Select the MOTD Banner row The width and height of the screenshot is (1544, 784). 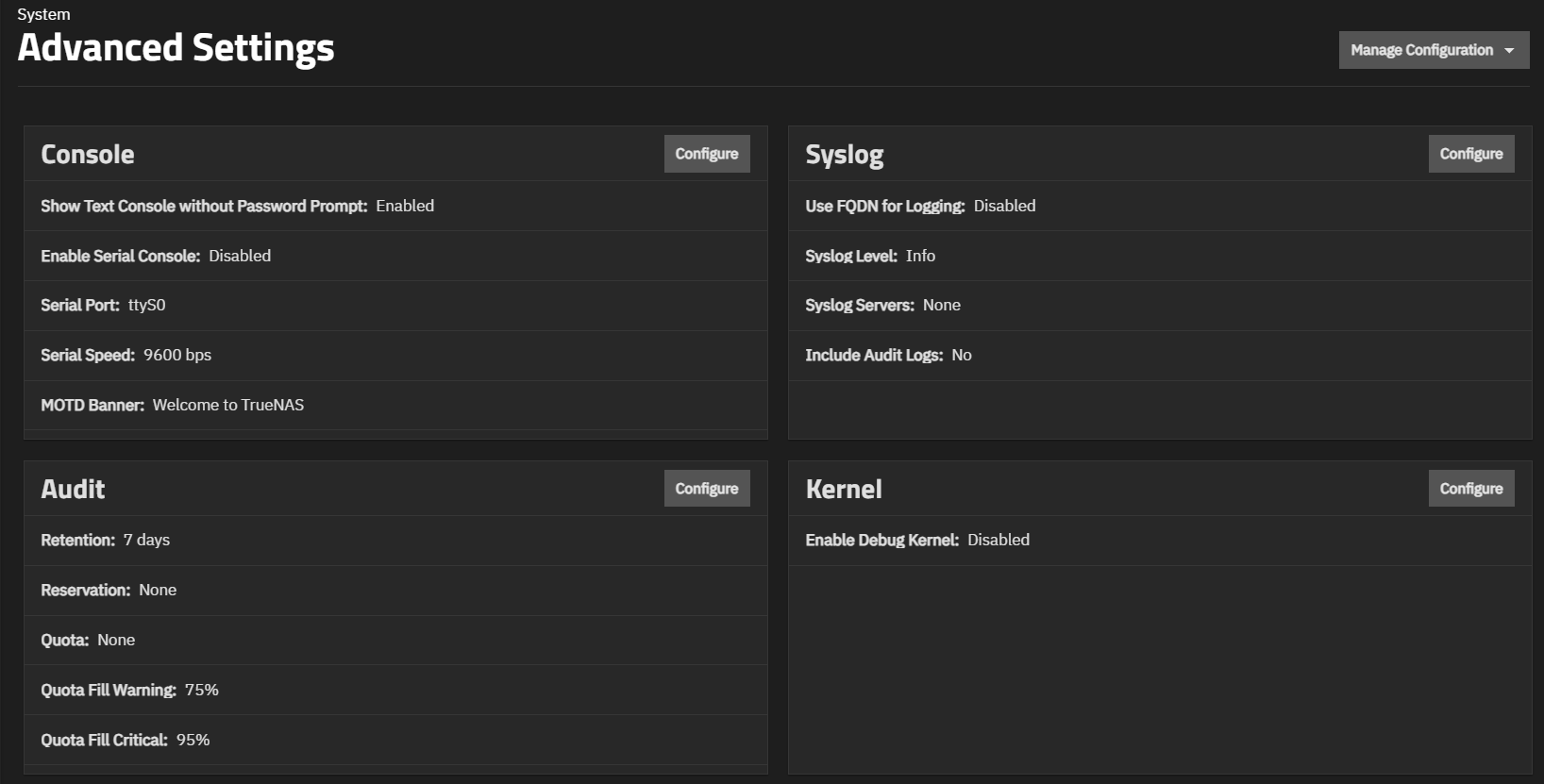coord(172,405)
